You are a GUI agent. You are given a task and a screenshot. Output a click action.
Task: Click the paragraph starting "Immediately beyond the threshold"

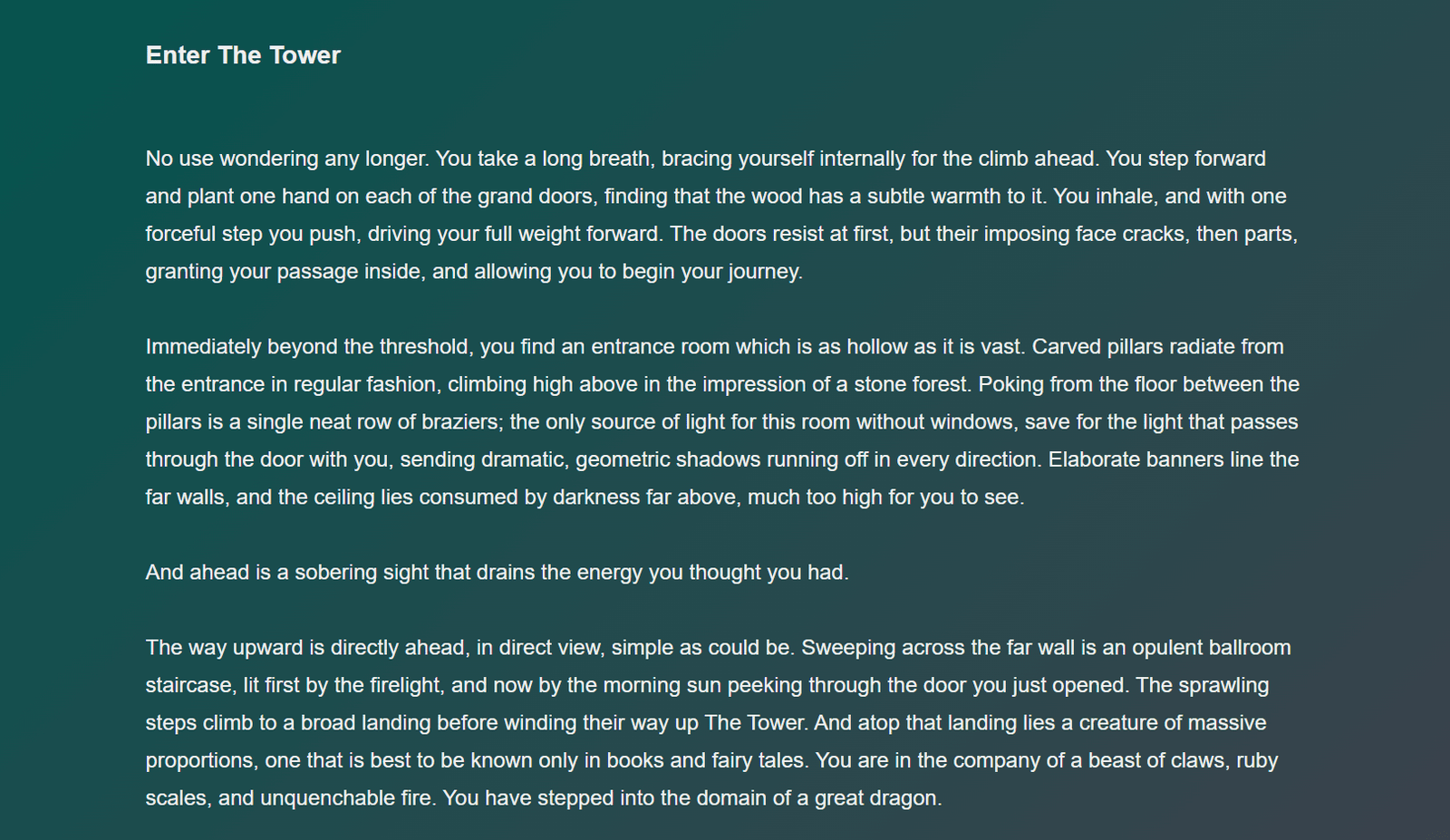tap(722, 421)
